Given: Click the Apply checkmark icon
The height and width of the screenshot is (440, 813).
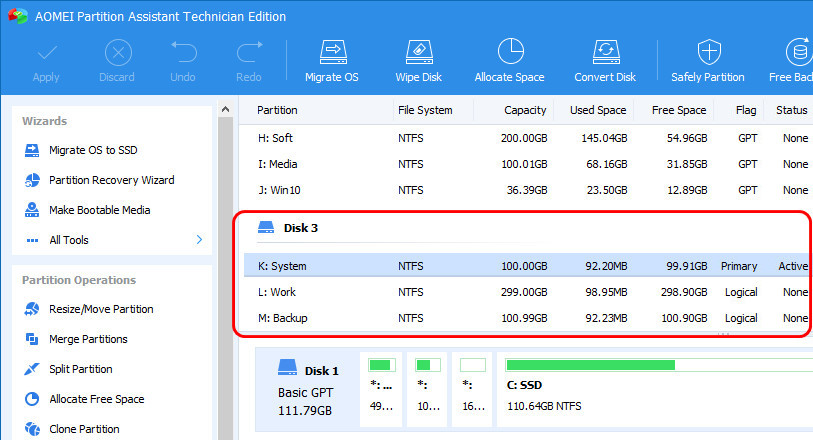Looking at the screenshot, I should [x=46, y=52].
